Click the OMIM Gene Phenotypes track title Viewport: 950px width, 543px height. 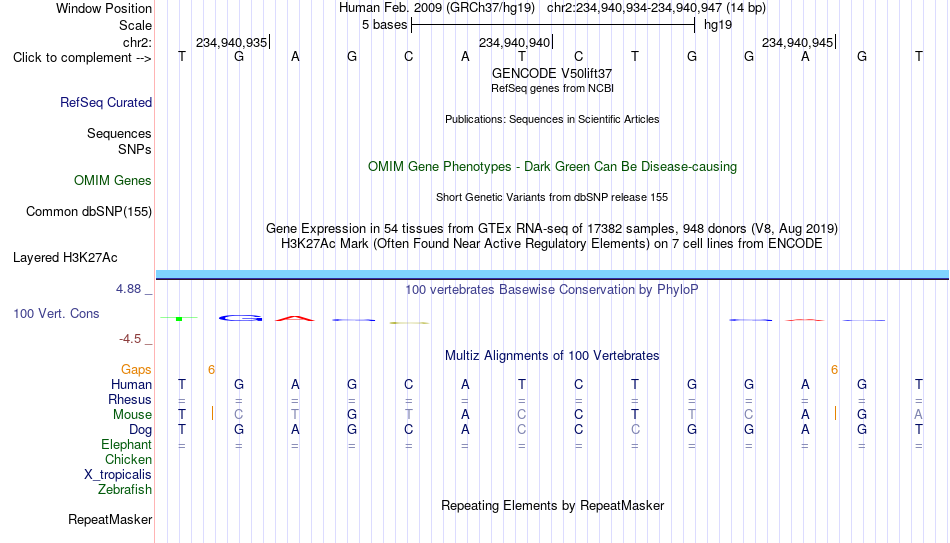pyautogui.click(x=552, y=167)
